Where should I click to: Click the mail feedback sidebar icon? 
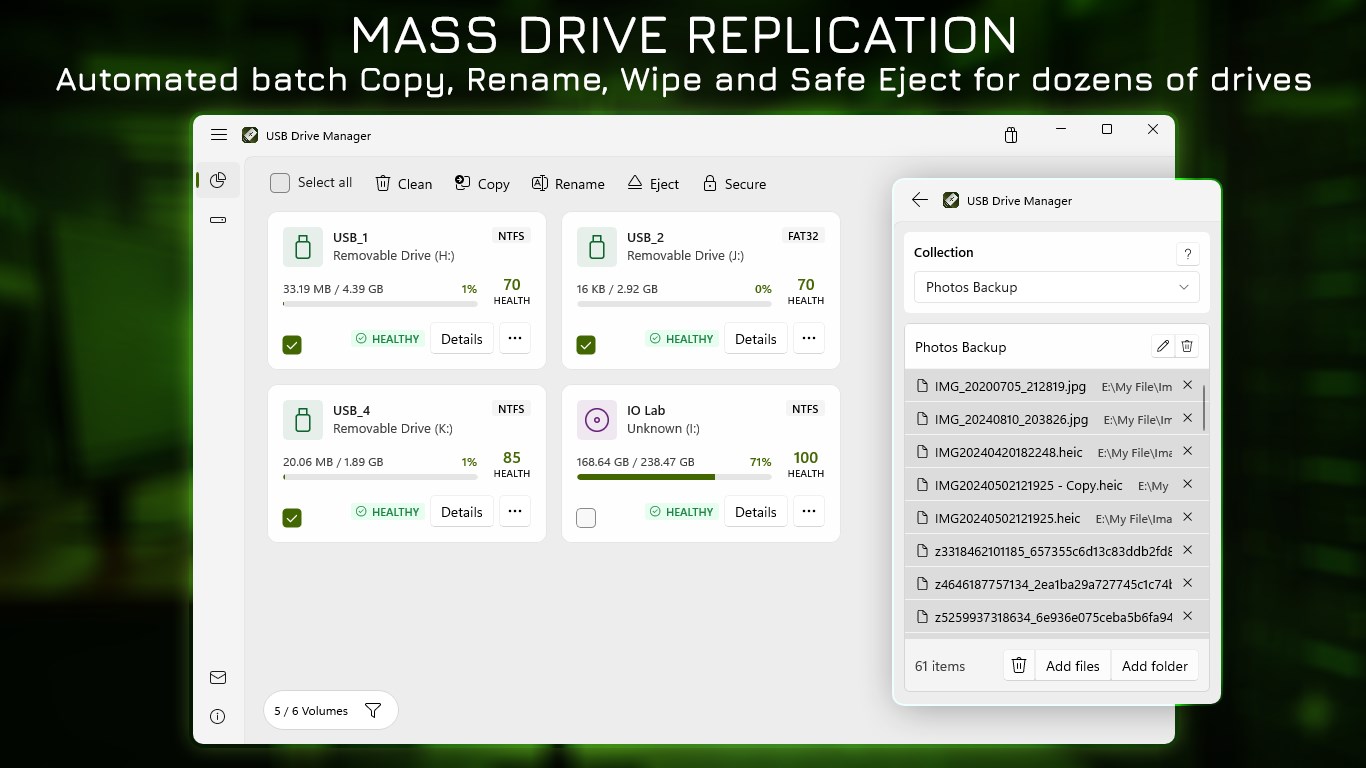218,677
